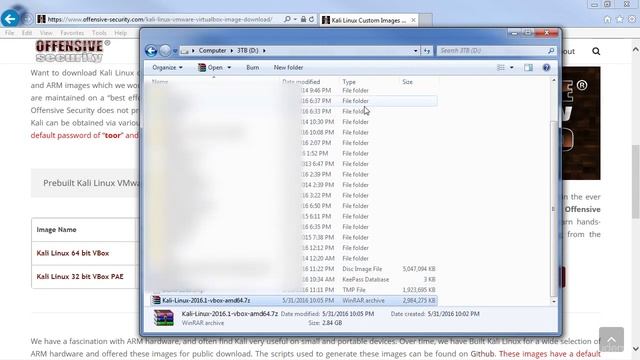Click the 3TB (D:) breadcrumb segment
The width and height of the screenshot is (640, 360).
[x=248, y=51]
